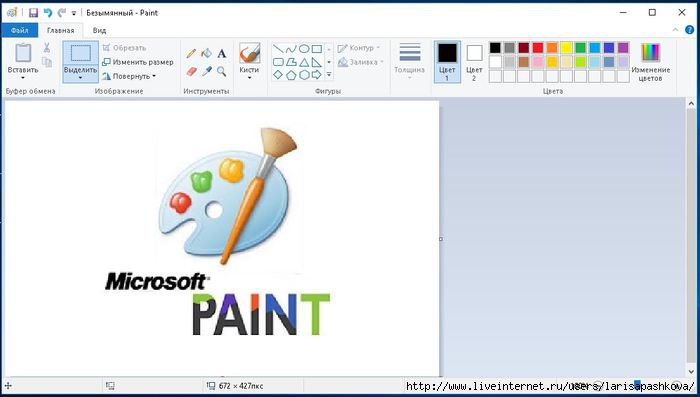Image resolution: width=700 pixels, height=397 pixels.
Task: Select the Fill with color bucket tool
Action: tap(206, 54)
